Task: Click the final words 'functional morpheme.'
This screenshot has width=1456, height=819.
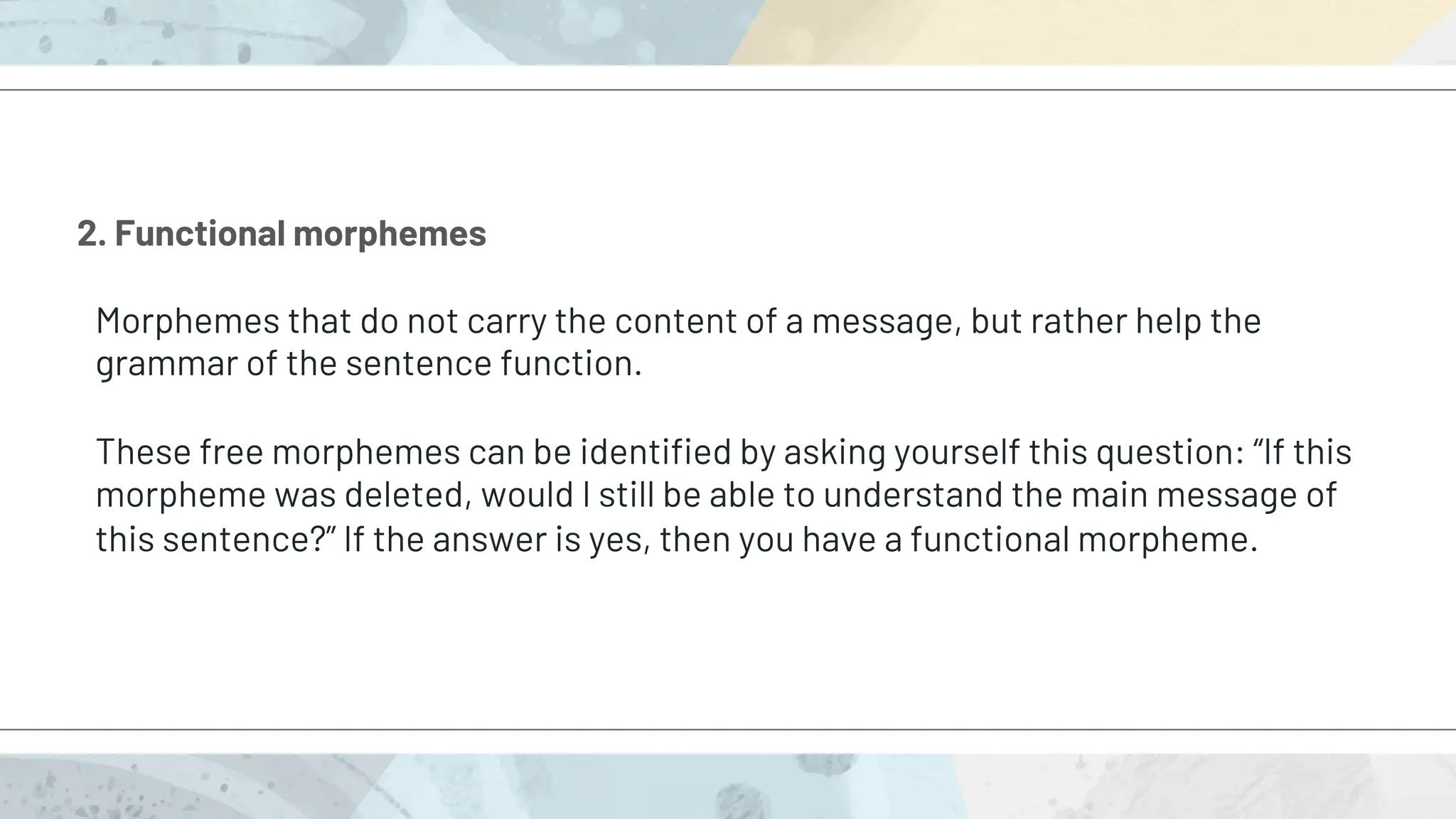Action: (1083, 539)
